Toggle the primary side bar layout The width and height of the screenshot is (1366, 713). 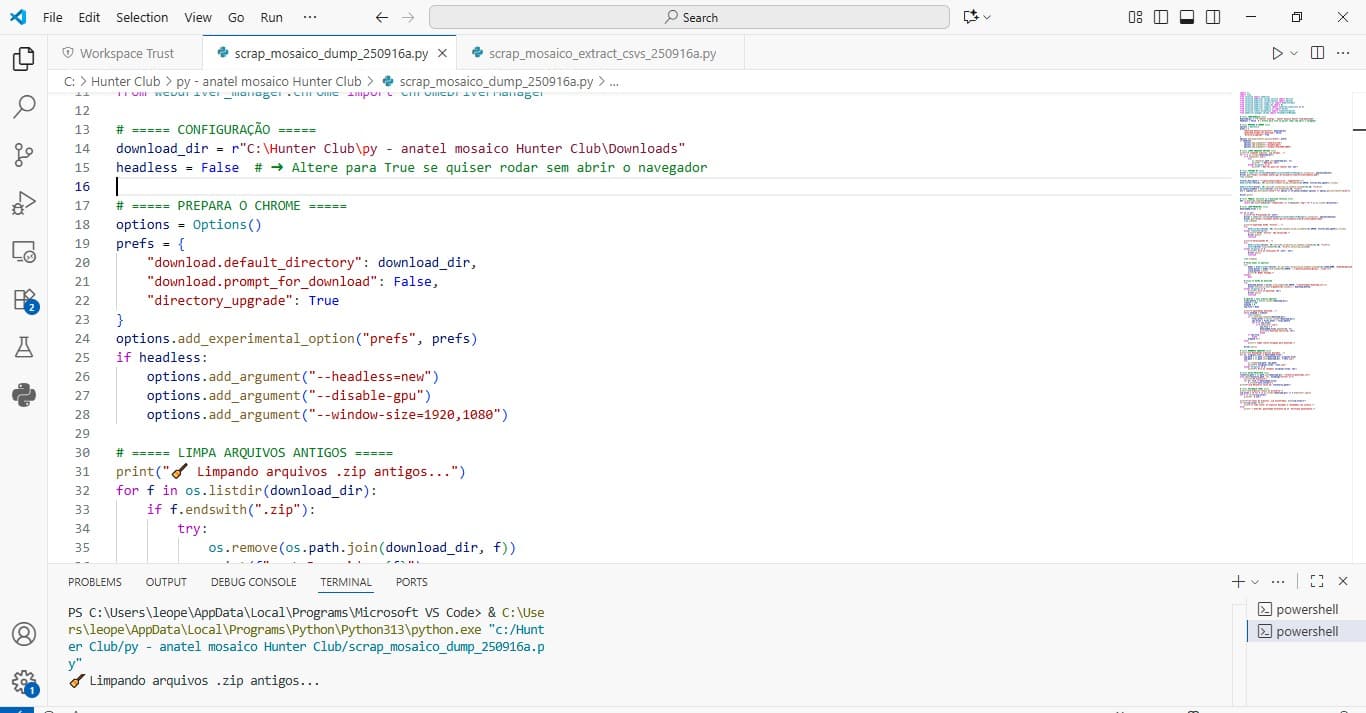coord(1161,17)
